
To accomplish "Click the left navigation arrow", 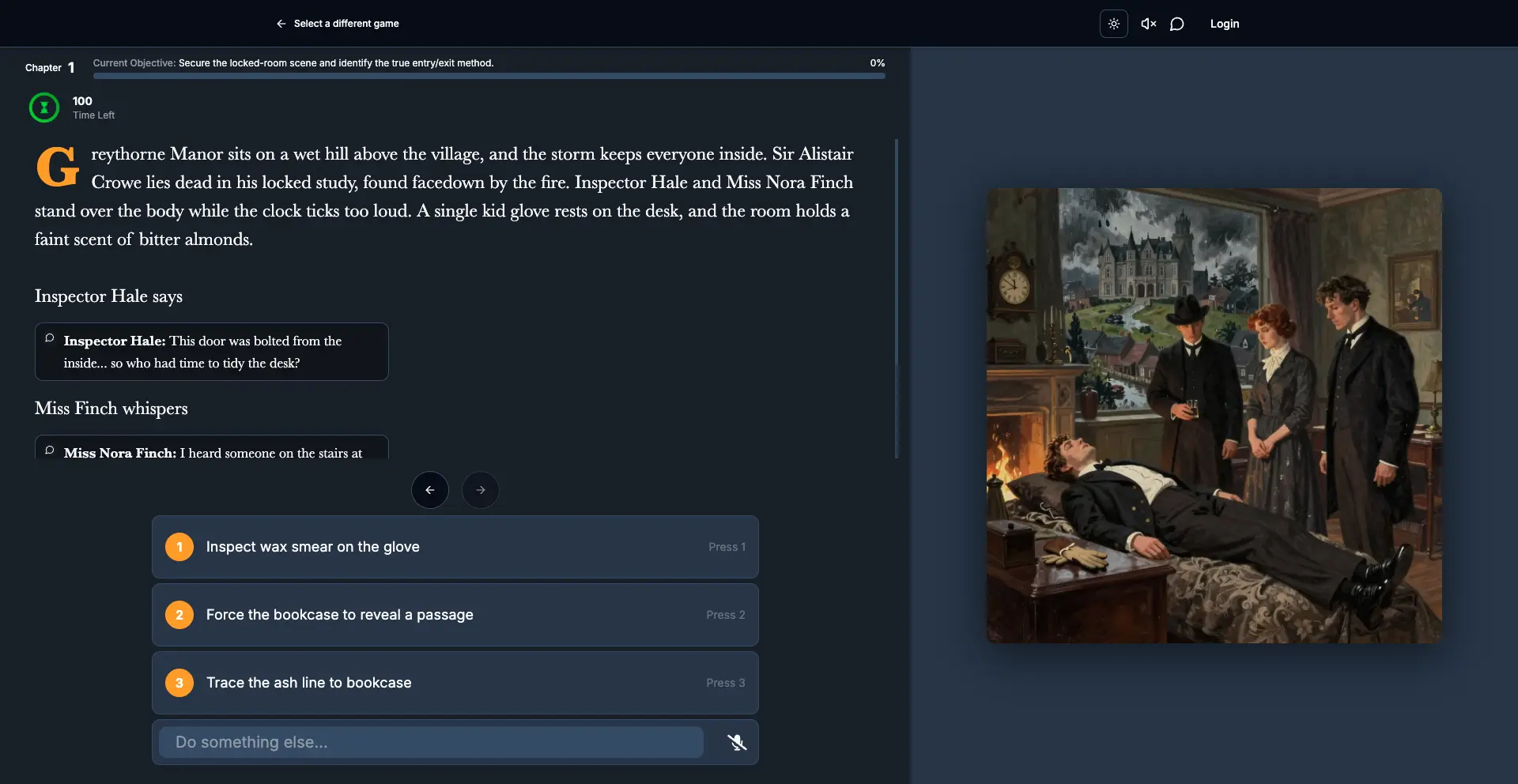I will (429, 490).
